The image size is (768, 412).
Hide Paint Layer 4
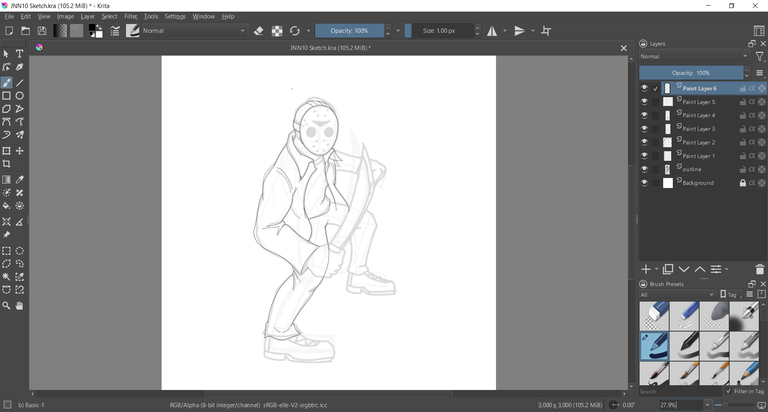[644, 115]
